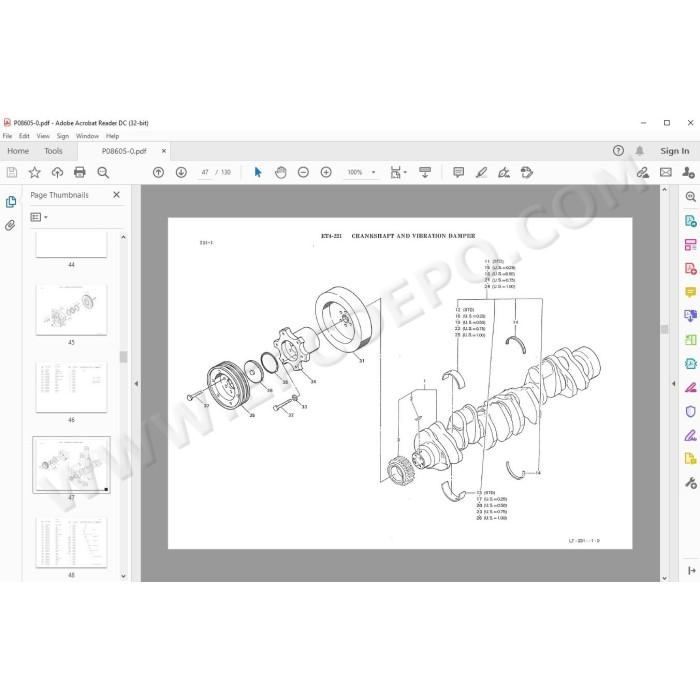Open the Help menu
This screenshot has height=700, width=700.
[112, 136]
